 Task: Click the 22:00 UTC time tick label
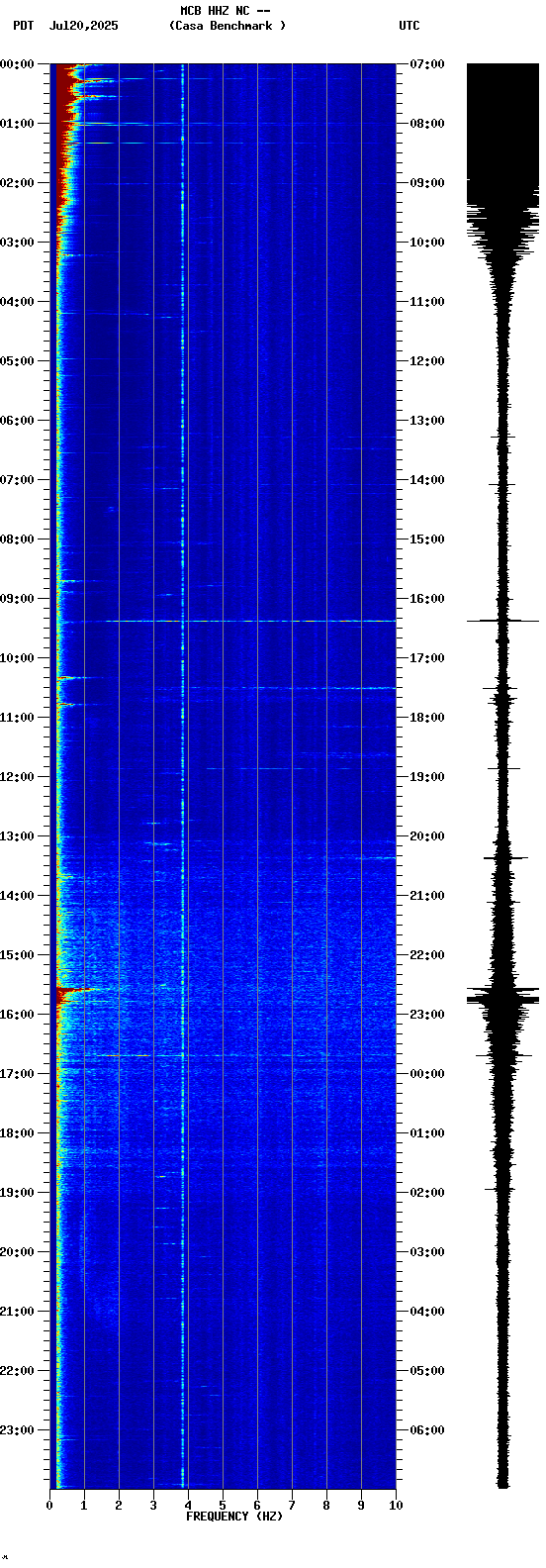(426, 955)
